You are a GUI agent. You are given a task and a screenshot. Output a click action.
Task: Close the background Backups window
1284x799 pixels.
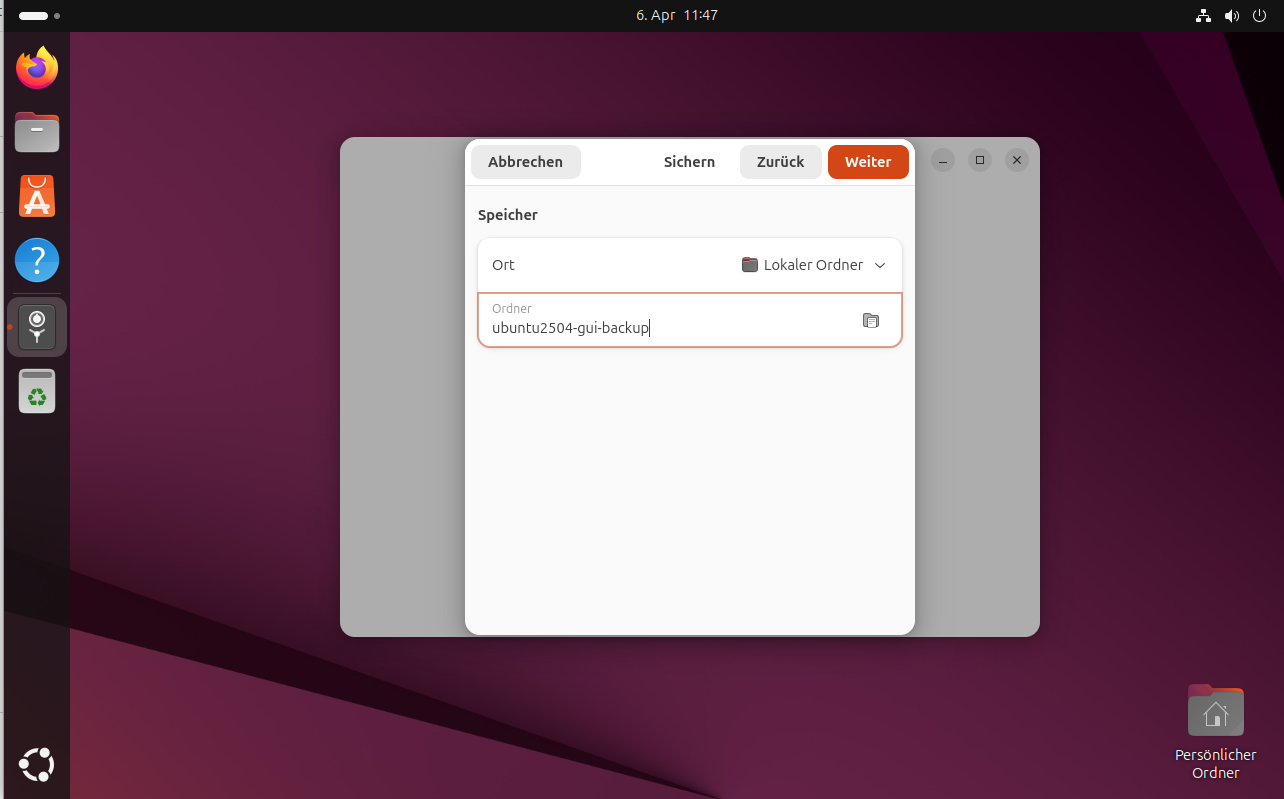point(1016,160)
